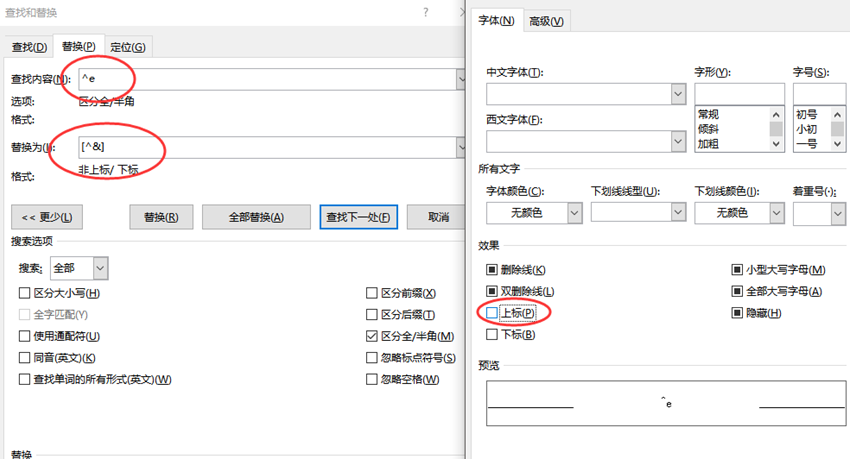The width and height of the screenshot is (850, 459).
Task: Open the 定位(G) tab
Action: point(128,47)
